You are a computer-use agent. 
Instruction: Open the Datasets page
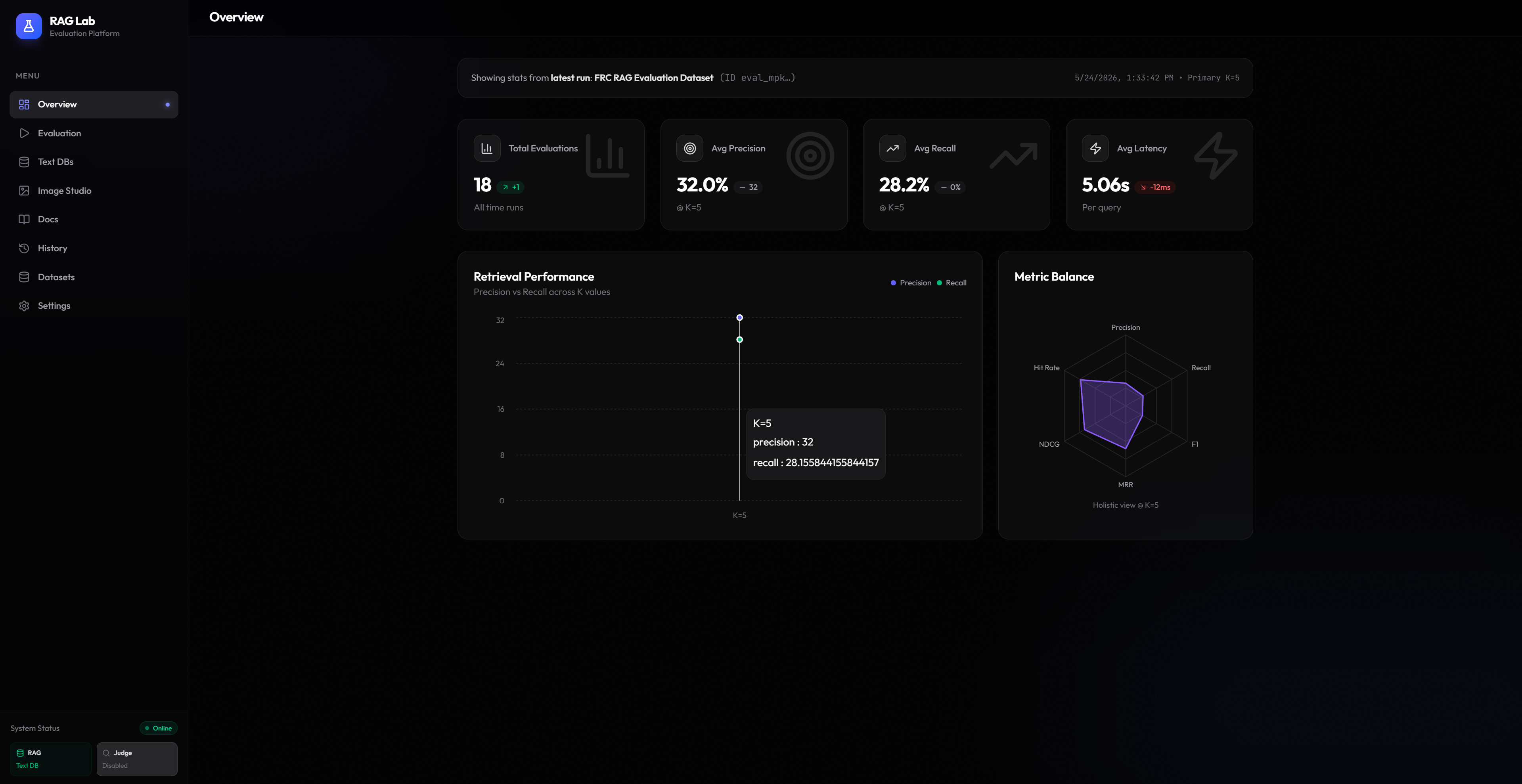(94, 277)
